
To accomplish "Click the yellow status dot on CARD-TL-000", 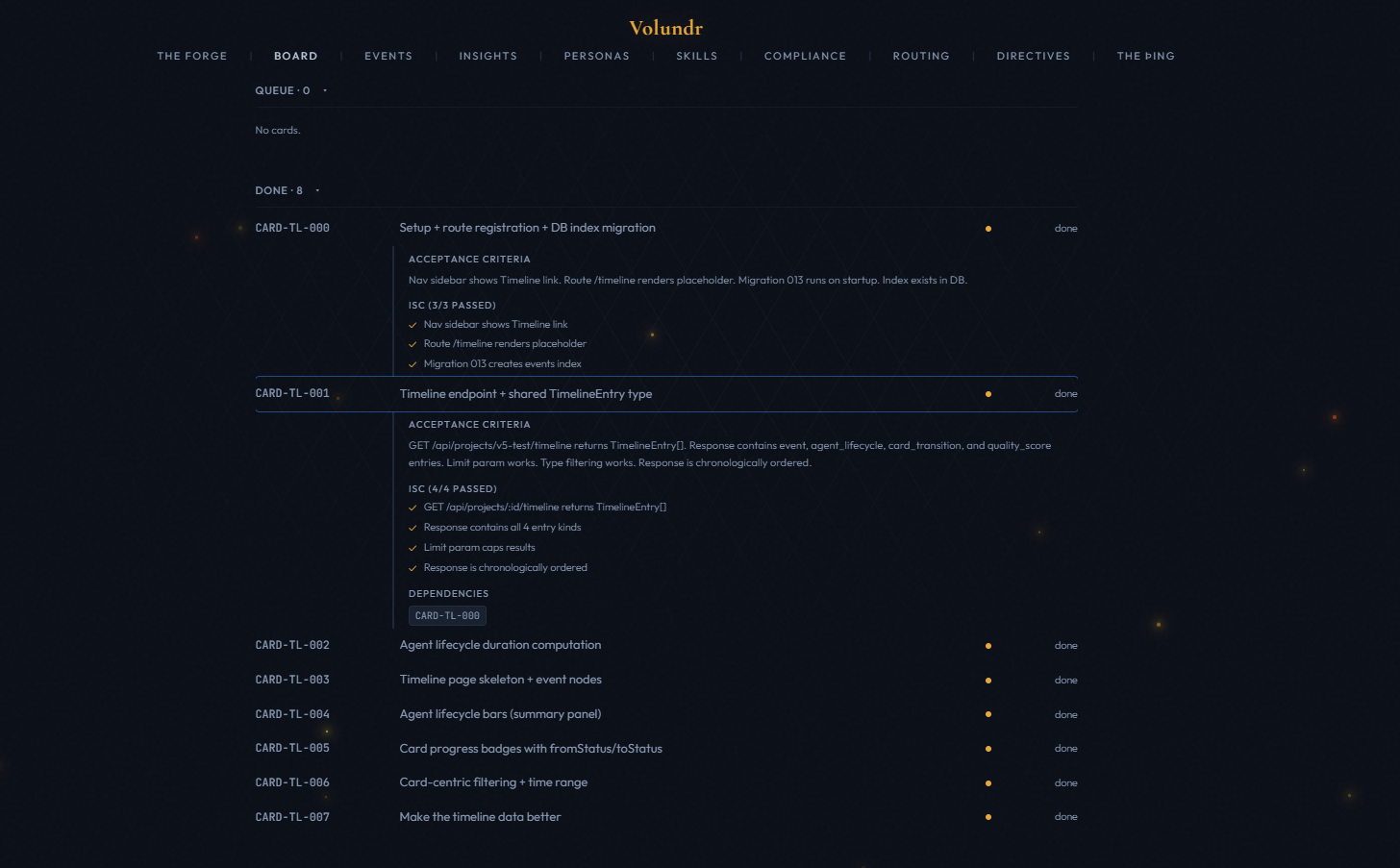I will (988, 229).
